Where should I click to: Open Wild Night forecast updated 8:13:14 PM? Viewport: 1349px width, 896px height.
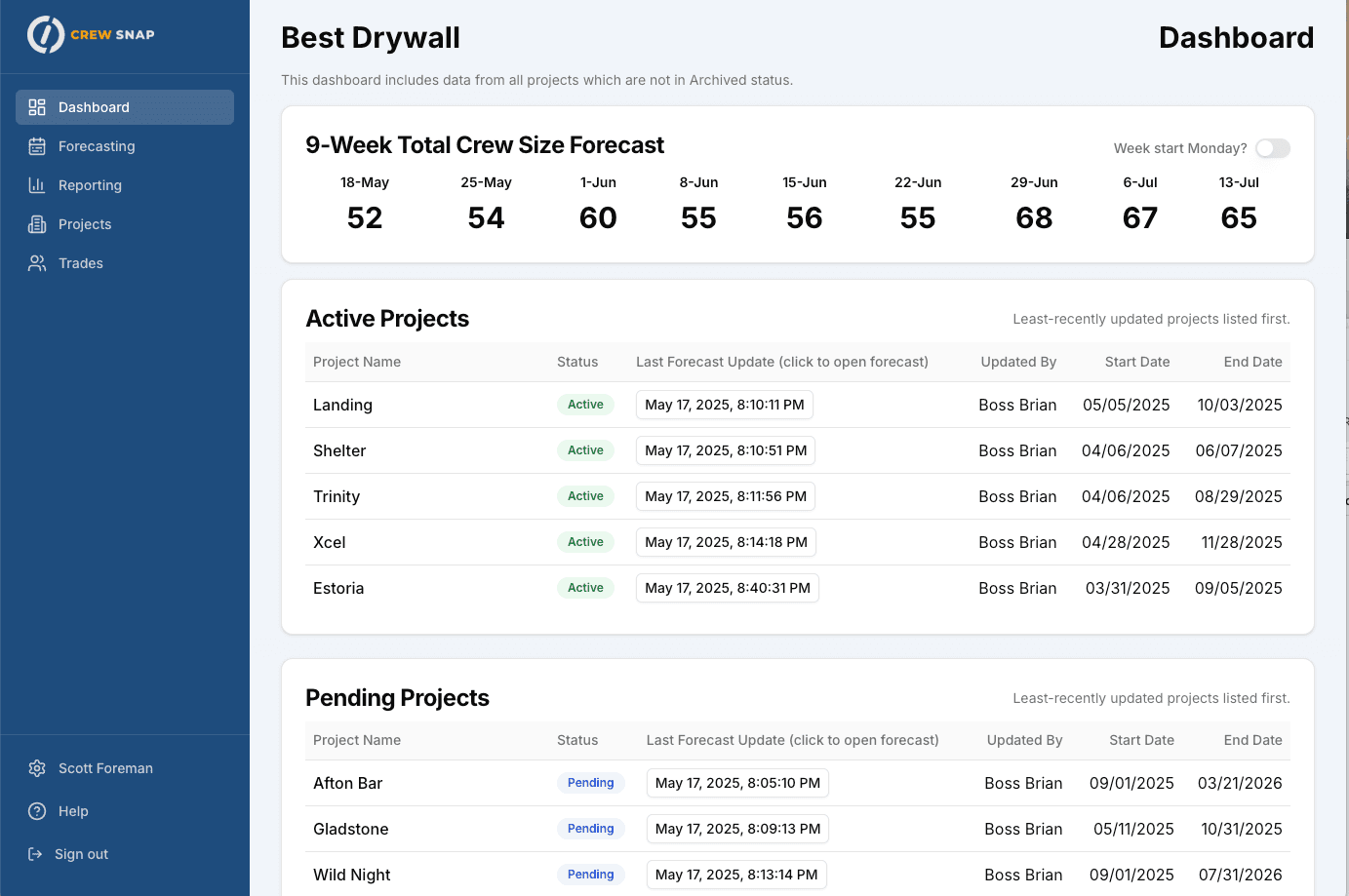(736, 875)
